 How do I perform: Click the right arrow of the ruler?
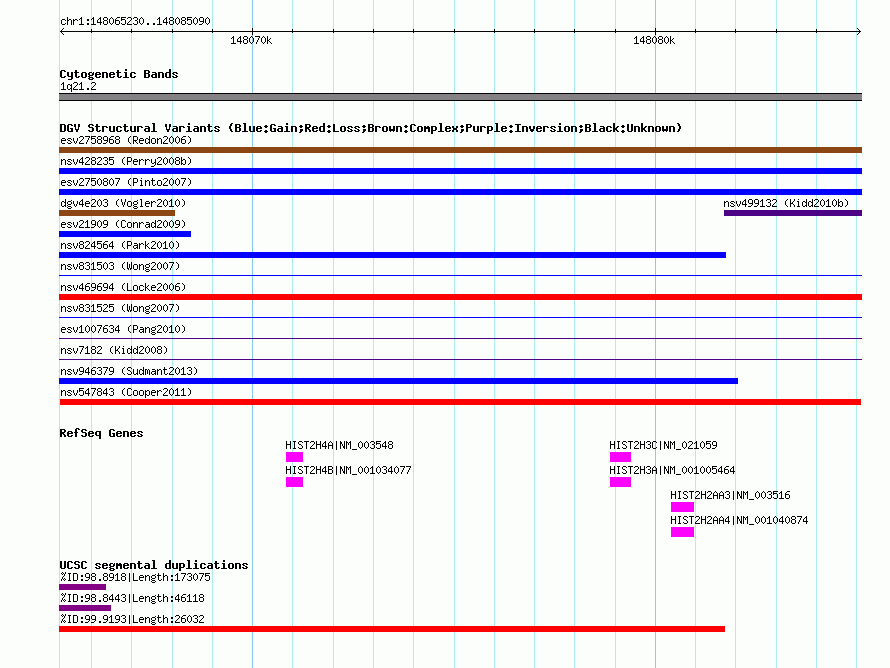859,31
